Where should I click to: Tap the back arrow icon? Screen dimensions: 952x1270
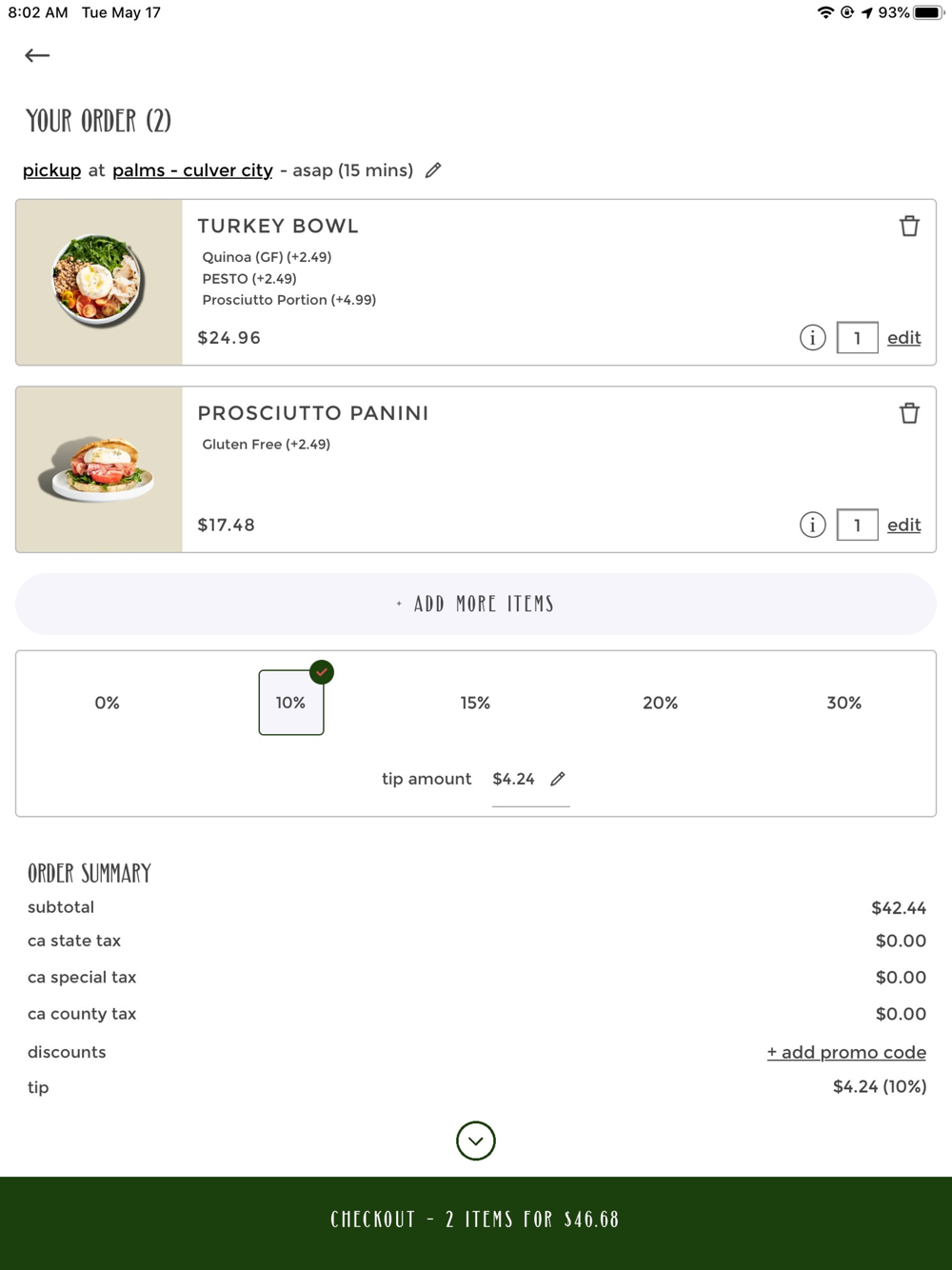[37, 55]
